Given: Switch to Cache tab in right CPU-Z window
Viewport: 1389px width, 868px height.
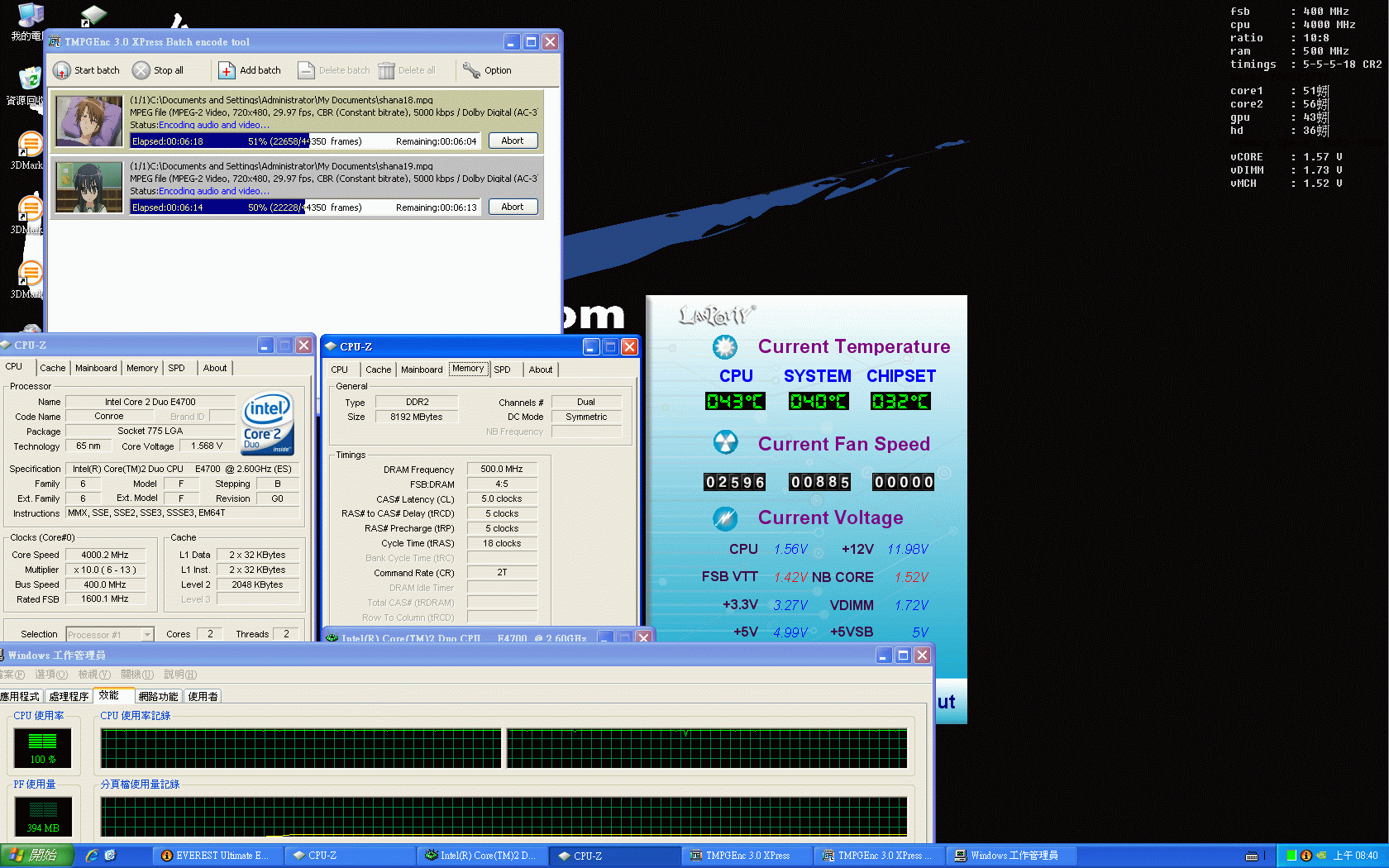Looking at the screenshot, I should 379,370.
